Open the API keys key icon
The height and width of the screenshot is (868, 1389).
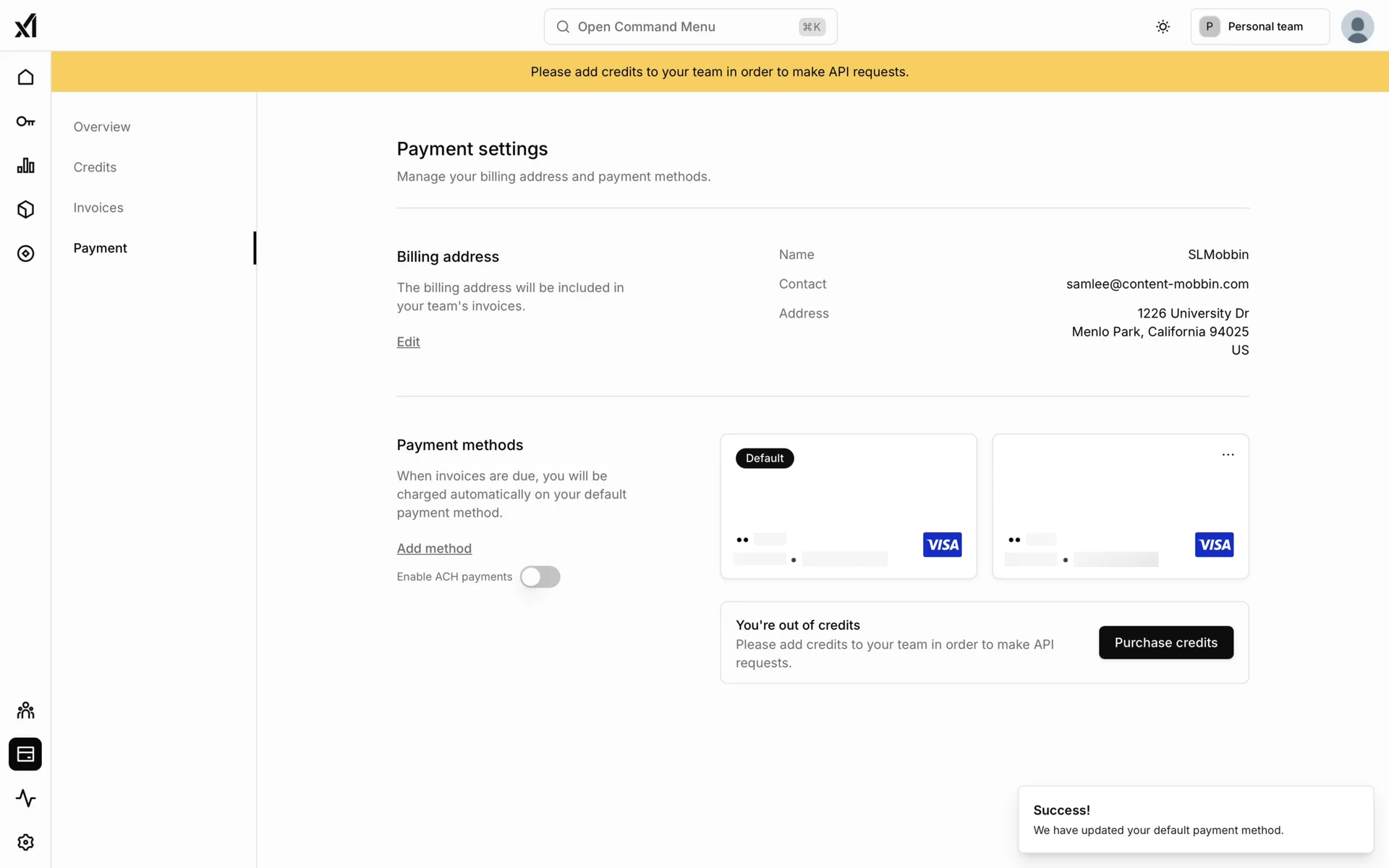coord(25,122)
